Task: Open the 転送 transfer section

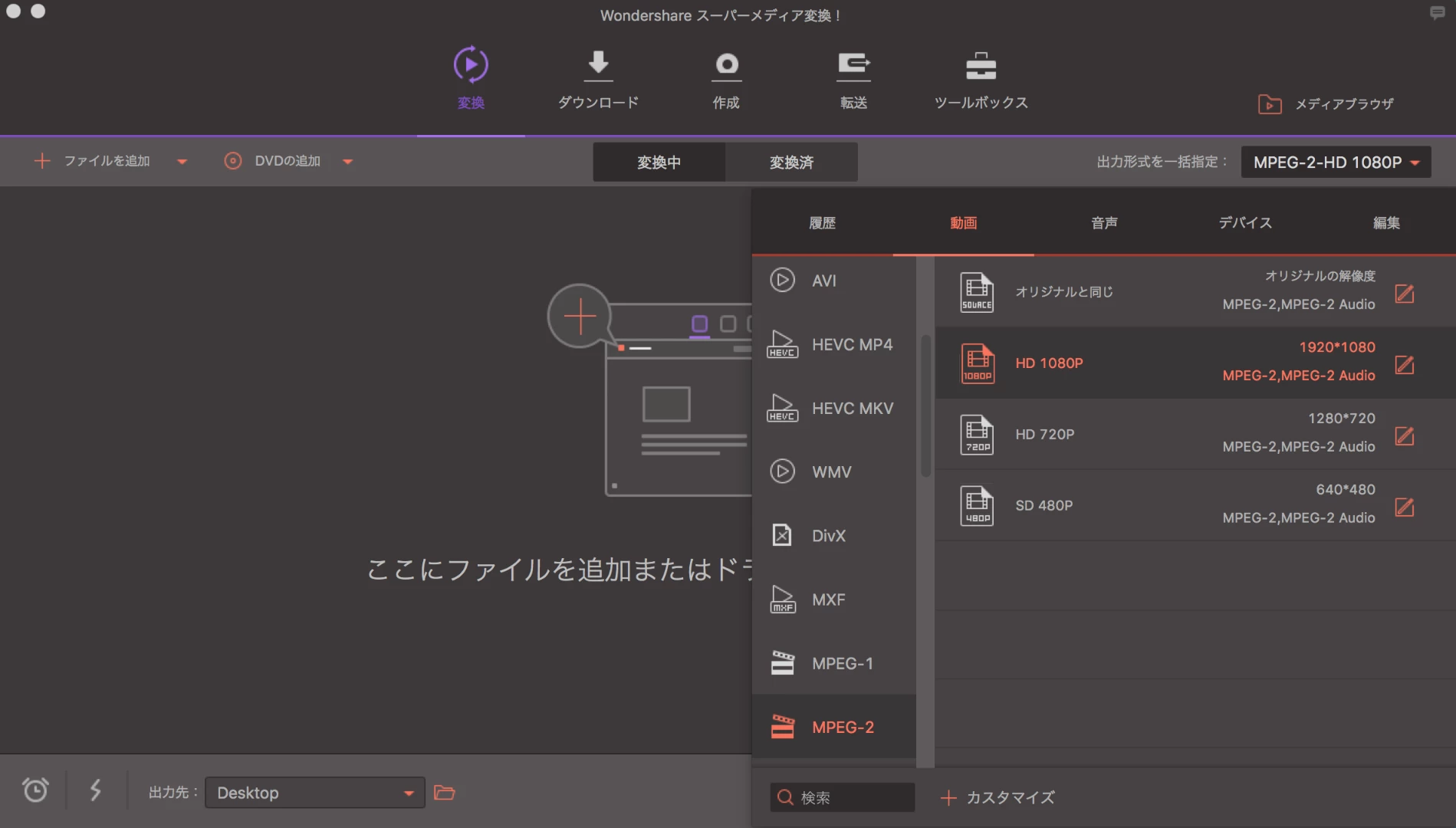Action: point(853,80)
